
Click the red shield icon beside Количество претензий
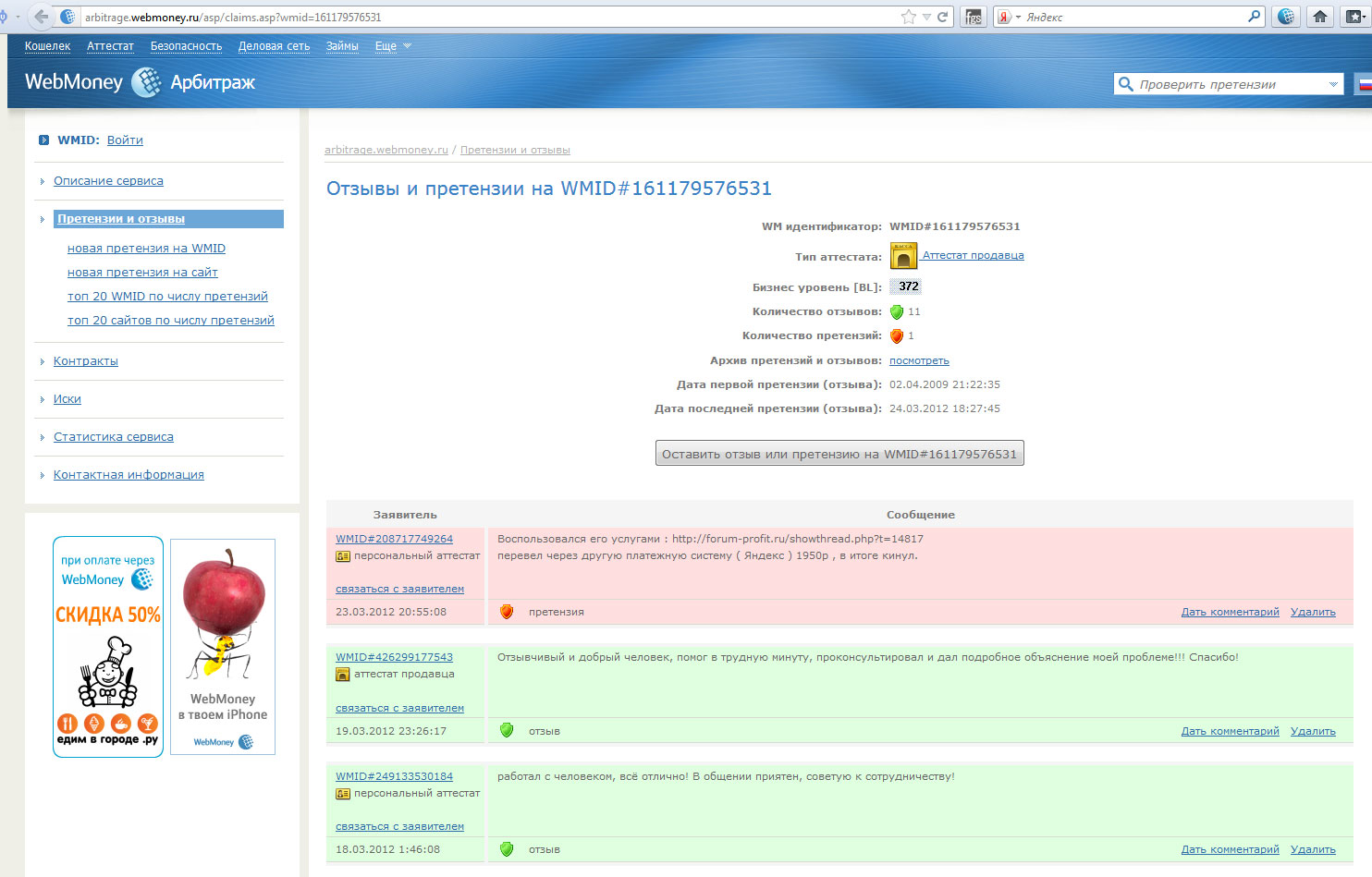(x=896, y=336)
